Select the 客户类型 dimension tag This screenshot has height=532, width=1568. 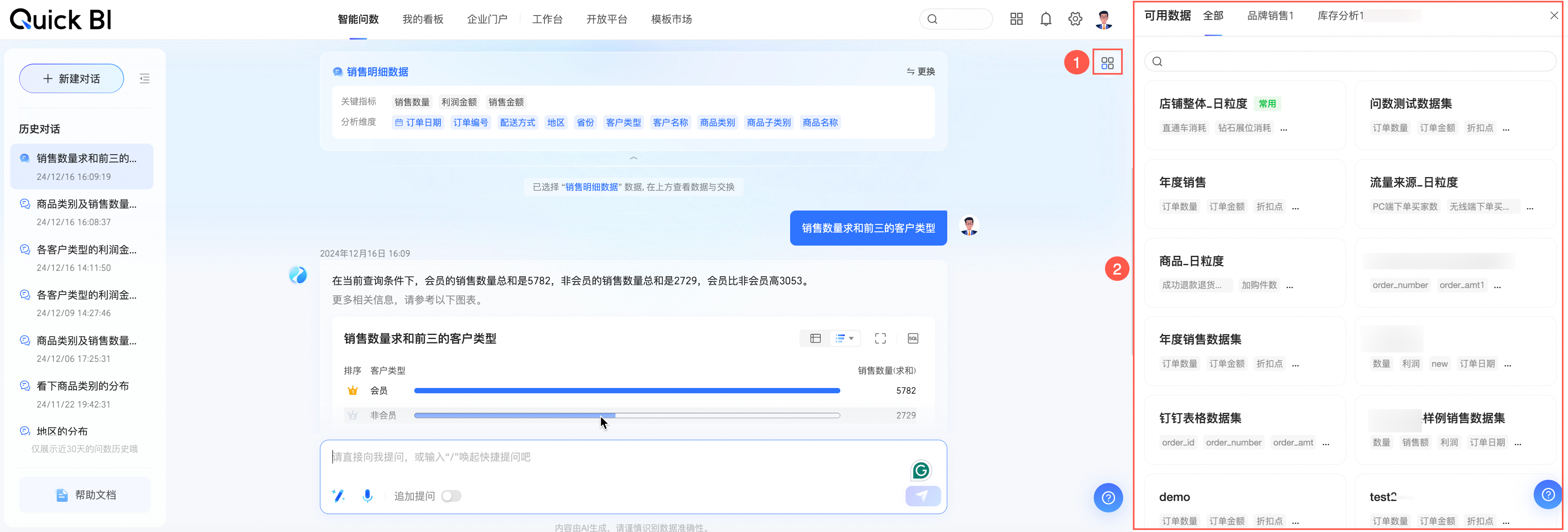pyautogui.click(x=623, y=123)
